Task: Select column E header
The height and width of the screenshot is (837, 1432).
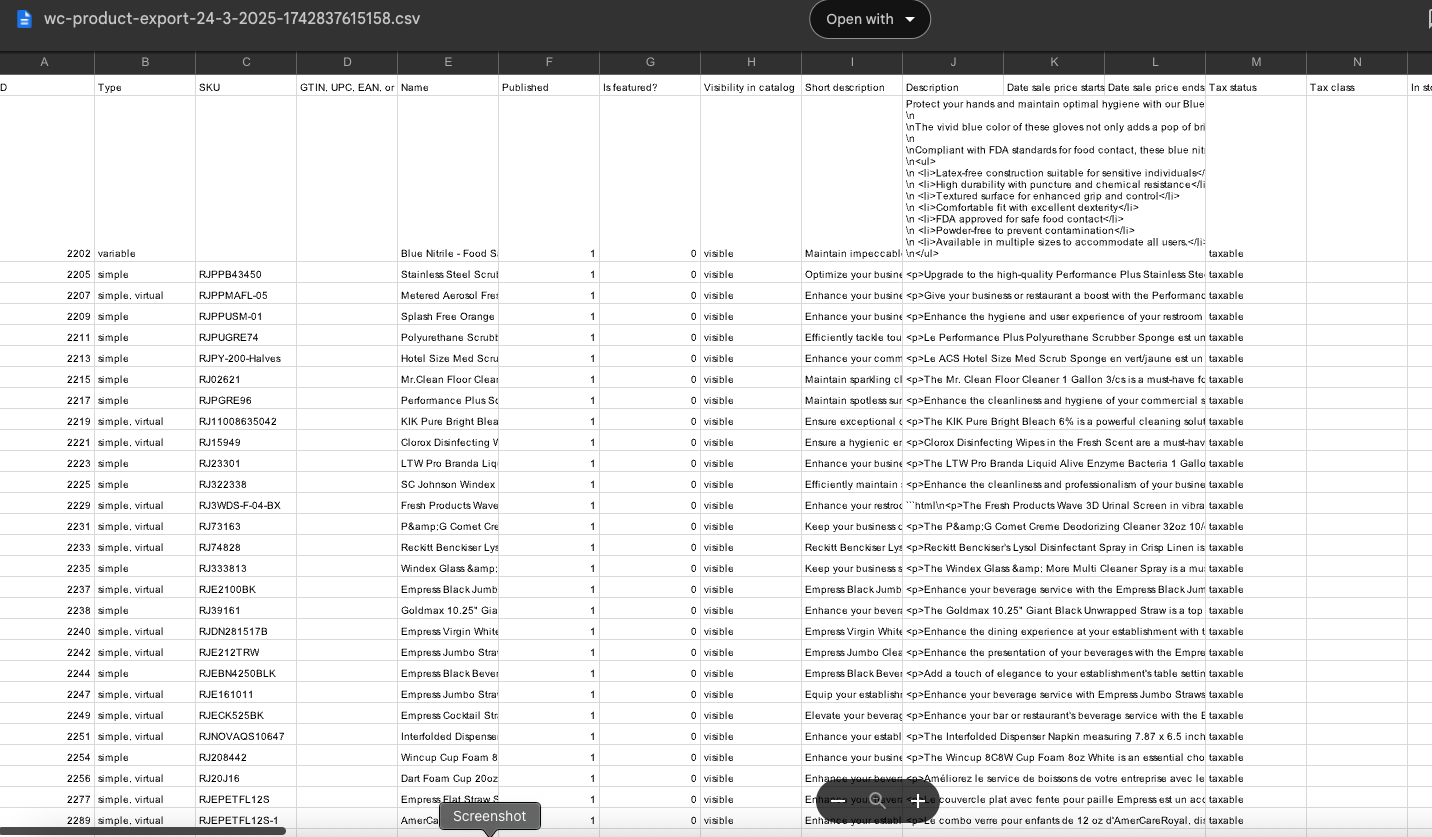Action: pyautogui.click(x=448, y=62)
